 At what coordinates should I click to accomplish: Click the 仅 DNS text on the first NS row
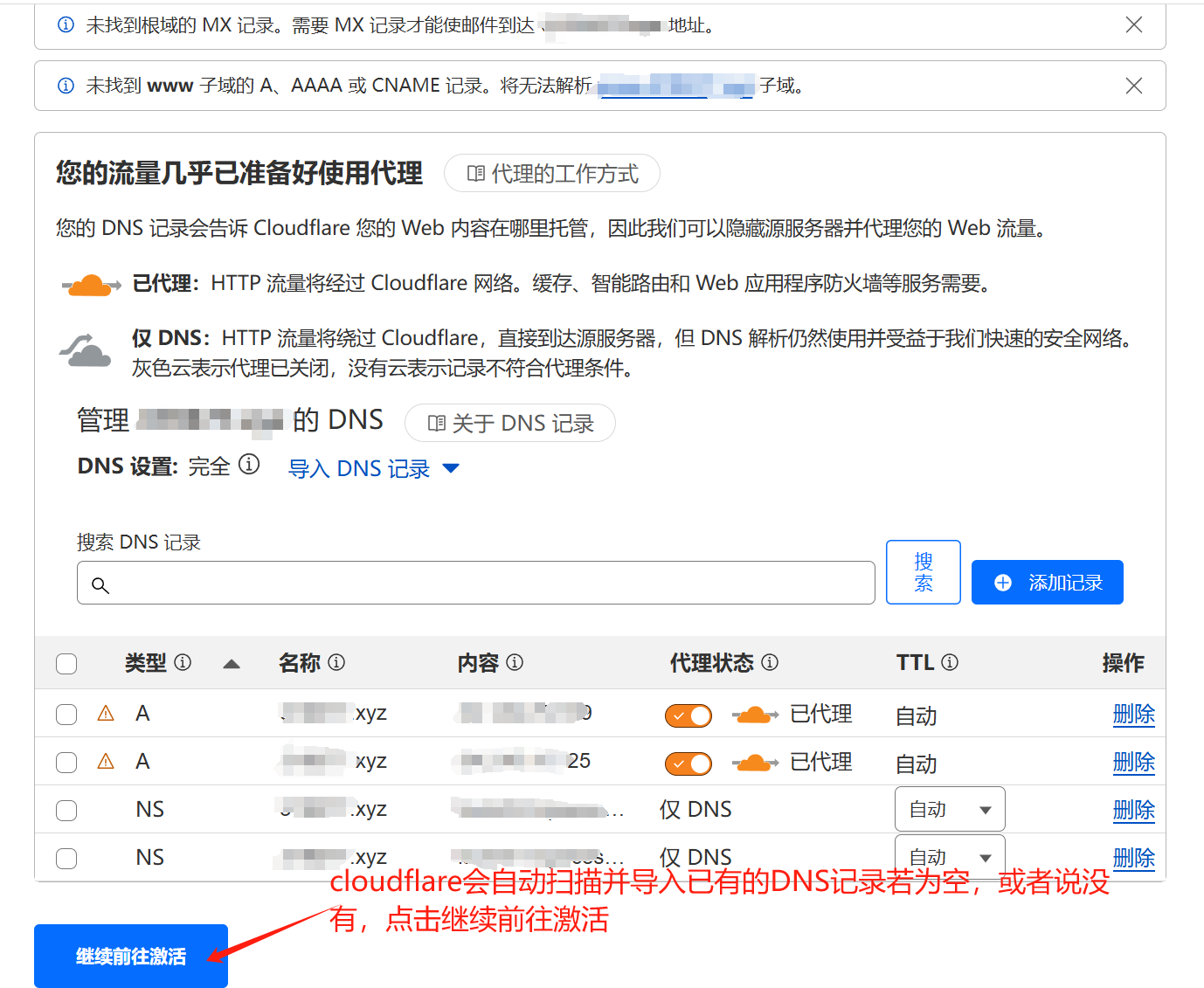pos(695,810)
